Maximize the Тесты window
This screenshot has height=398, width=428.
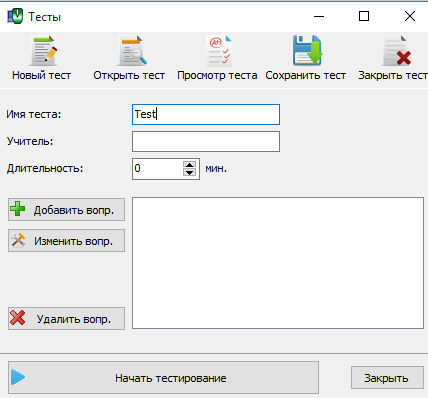point(364,16)
